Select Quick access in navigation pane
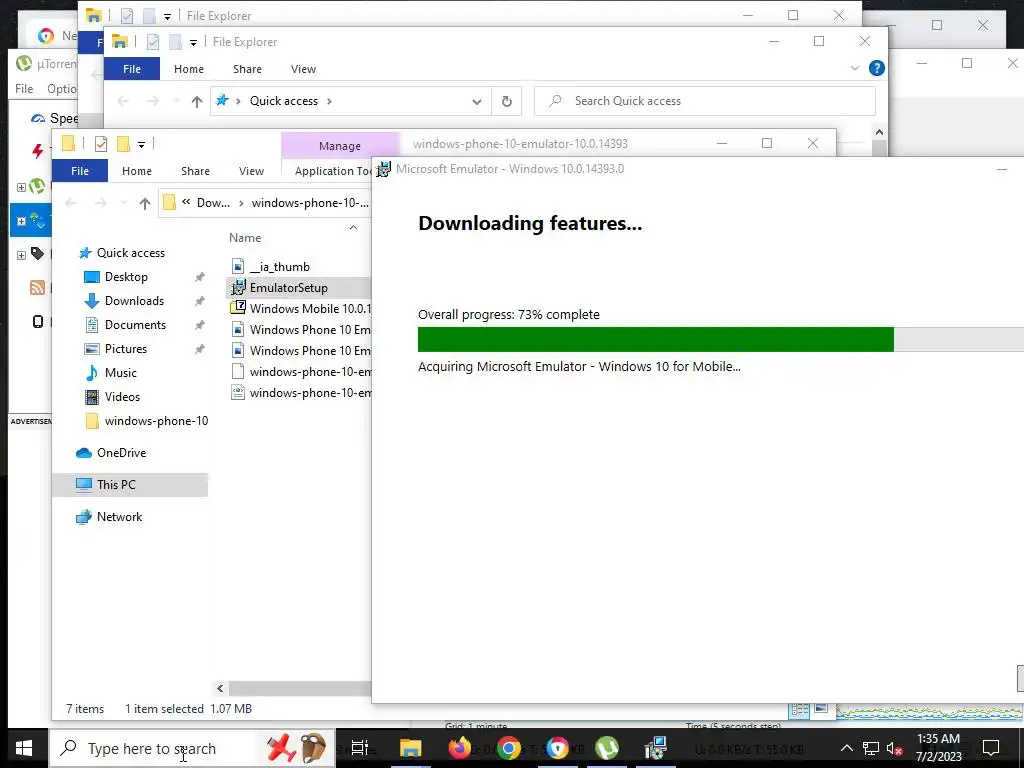This screenshot has height=768, width=1024. (x=131, y=253)
